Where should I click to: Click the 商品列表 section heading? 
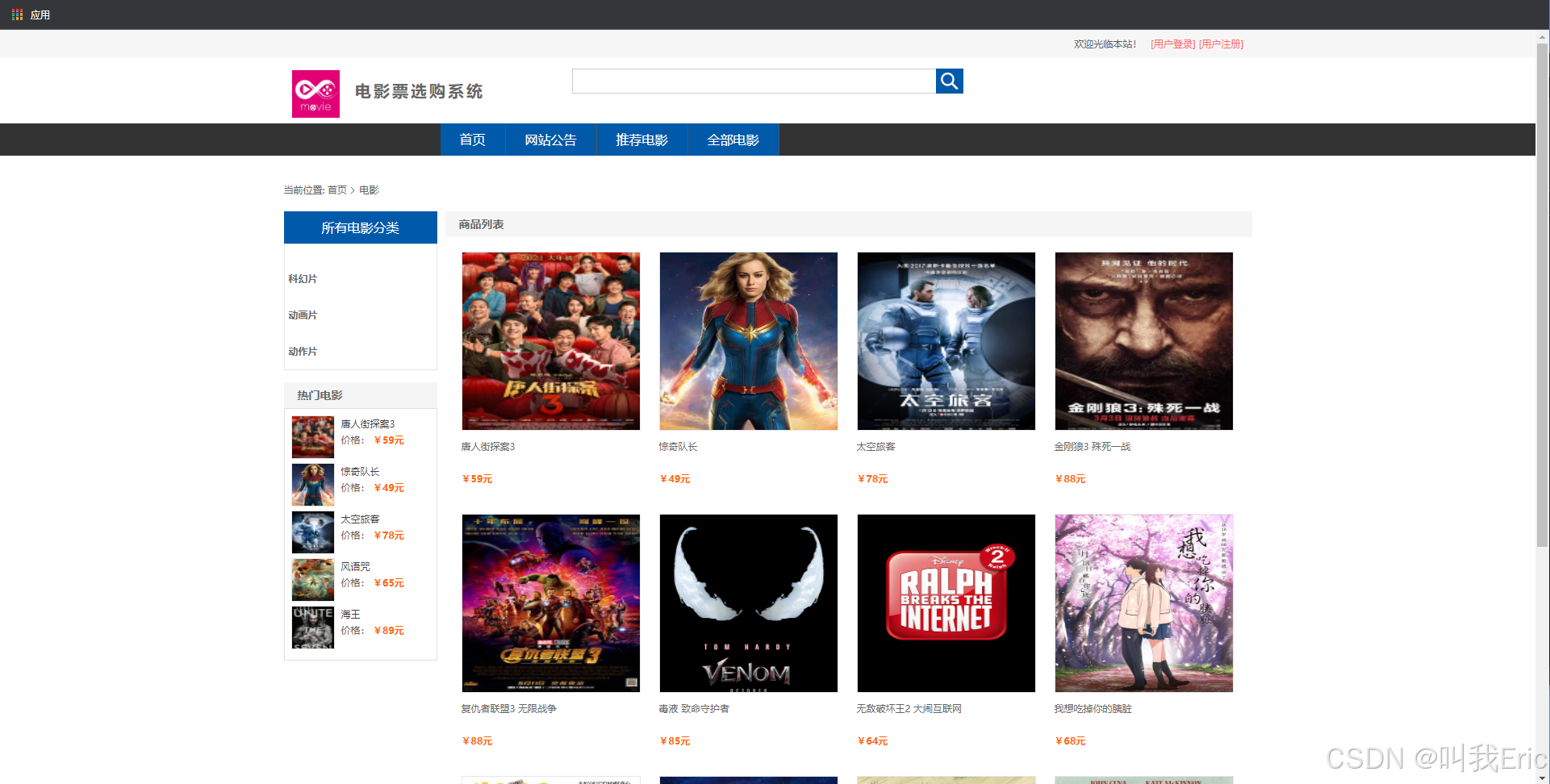click(482, 224)
